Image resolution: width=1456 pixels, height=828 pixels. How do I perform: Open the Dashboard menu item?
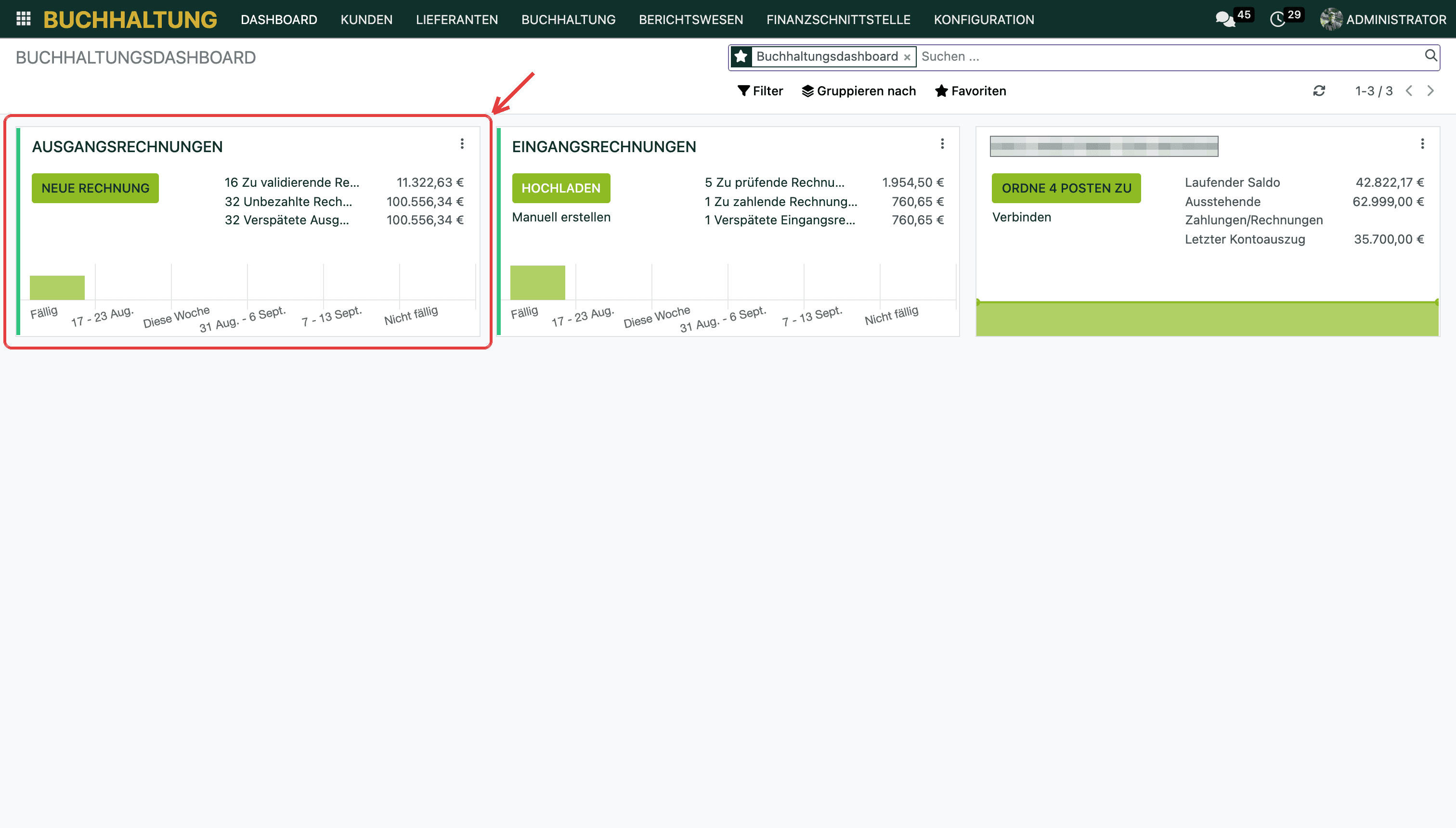coord(279,19)
